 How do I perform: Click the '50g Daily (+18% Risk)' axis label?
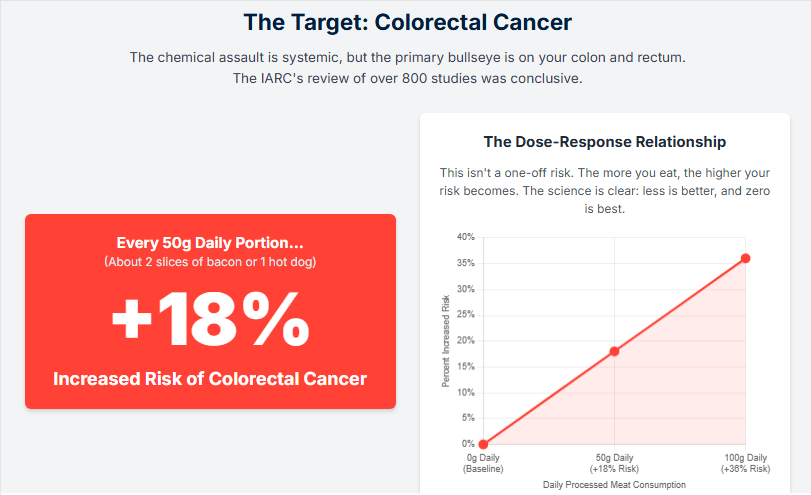(x=614, y=463)
